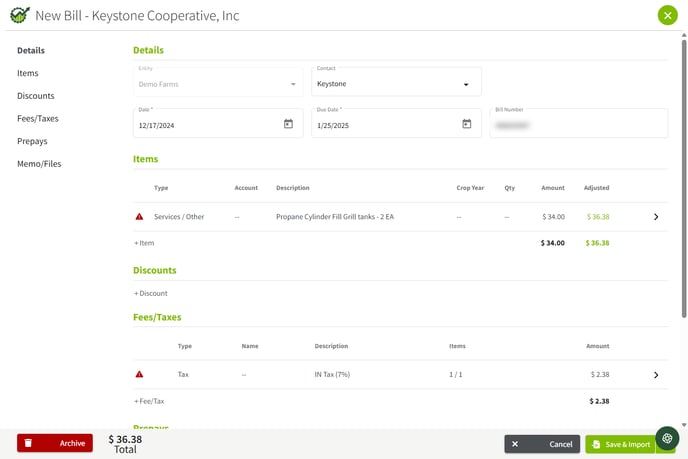Screen dimensions: 688x459
Task: Click the Fees/Taxes section heading
Action: [157, 317]
